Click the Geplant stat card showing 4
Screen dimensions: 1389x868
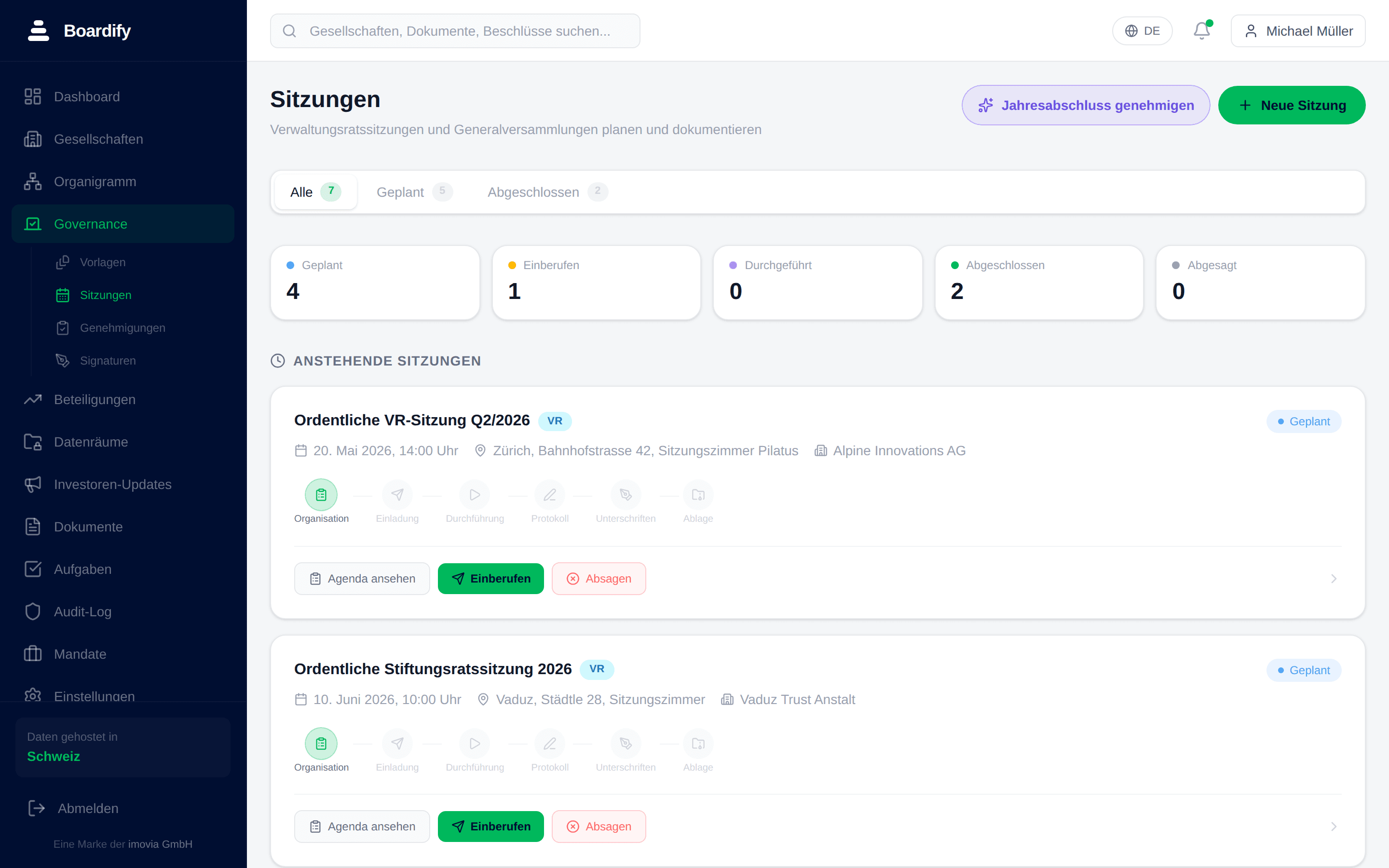tap(375, 283)
